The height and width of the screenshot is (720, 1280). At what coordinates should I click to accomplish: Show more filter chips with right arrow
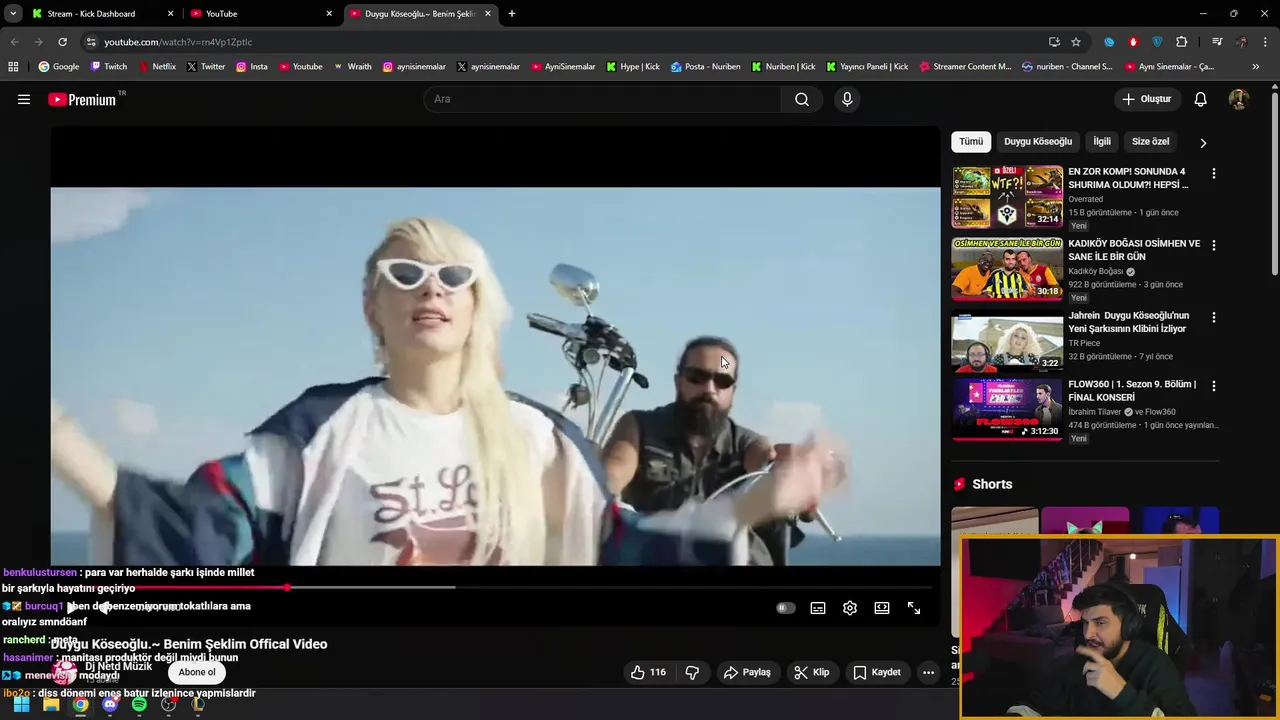point(1203,143)
